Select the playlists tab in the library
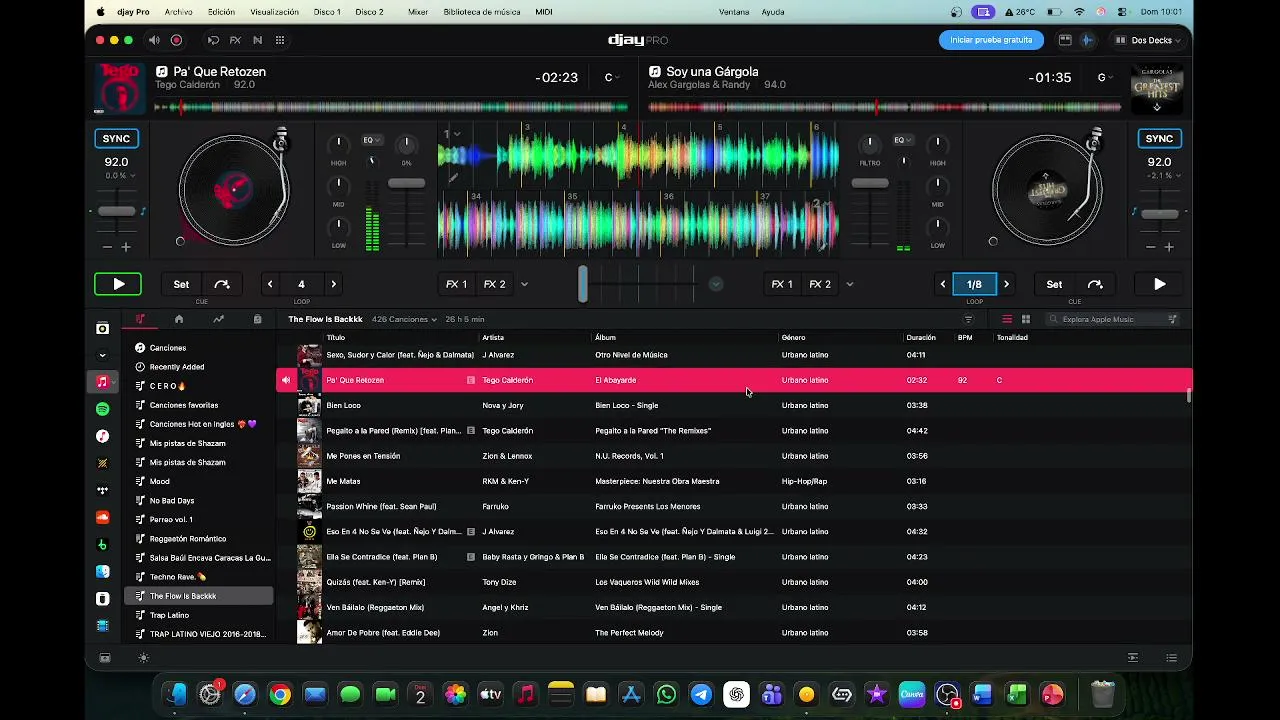The image size is (1280, 720). tap(140, 319)
